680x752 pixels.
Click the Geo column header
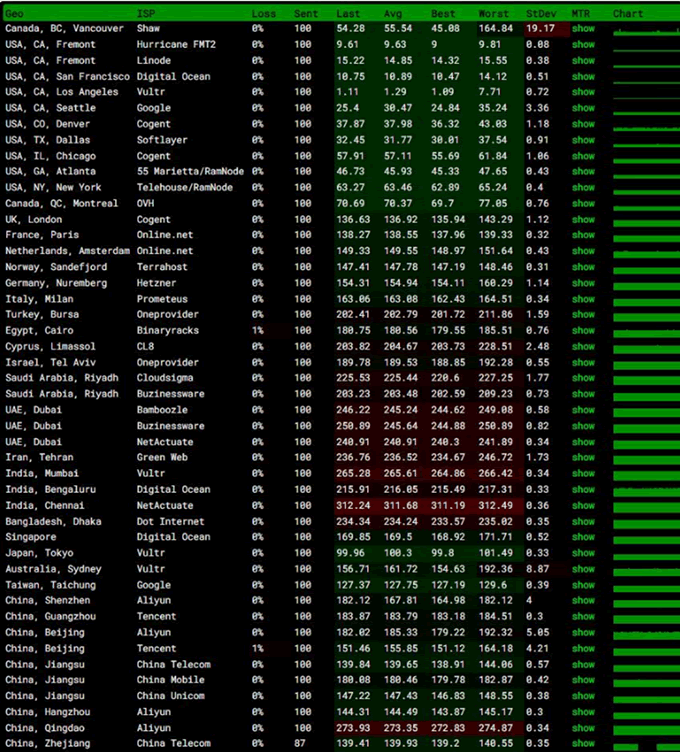15,14
